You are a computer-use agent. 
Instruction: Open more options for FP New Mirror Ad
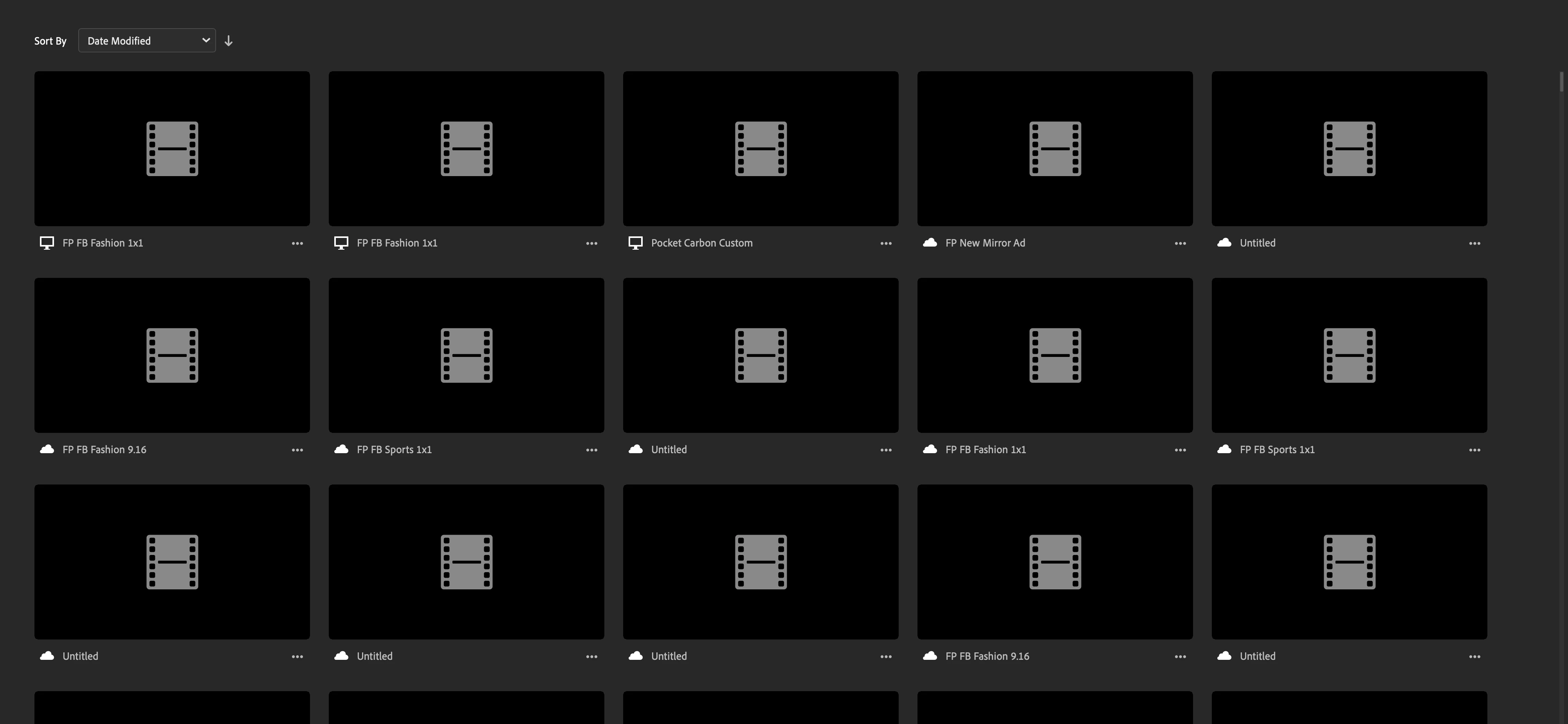[1180, 243]
